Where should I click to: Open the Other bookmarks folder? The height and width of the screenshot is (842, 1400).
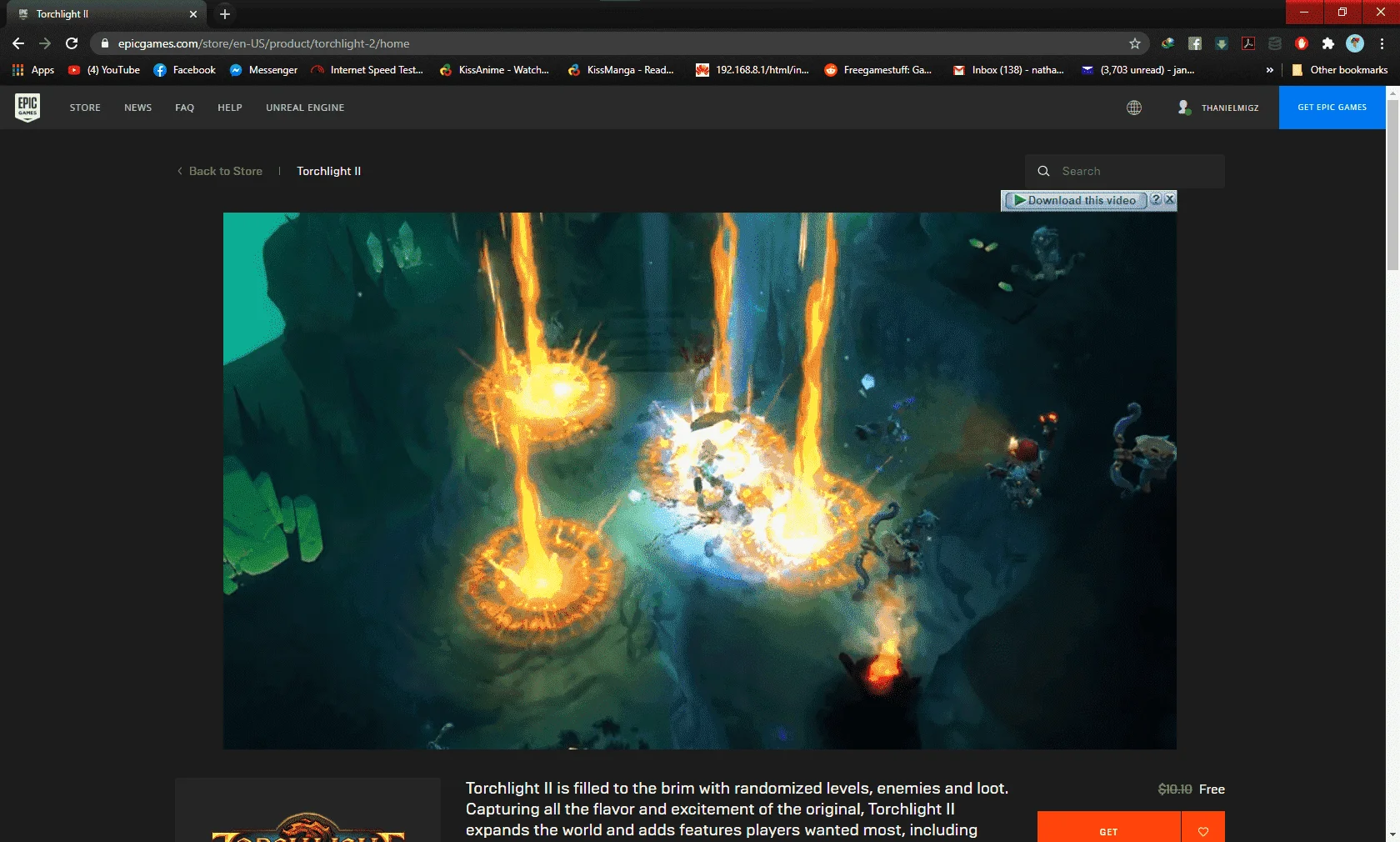pos(1339,70)
